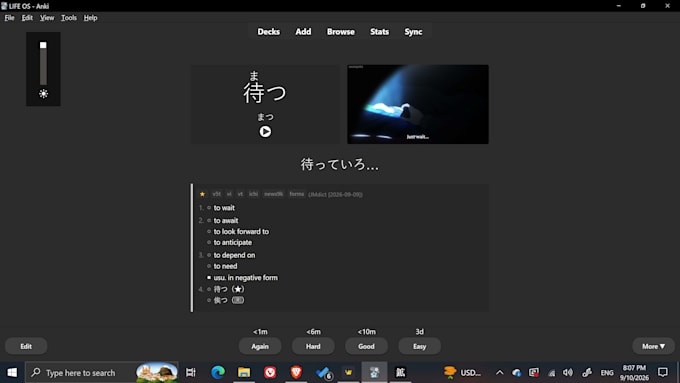Click the link tray icon

(587, 372)
